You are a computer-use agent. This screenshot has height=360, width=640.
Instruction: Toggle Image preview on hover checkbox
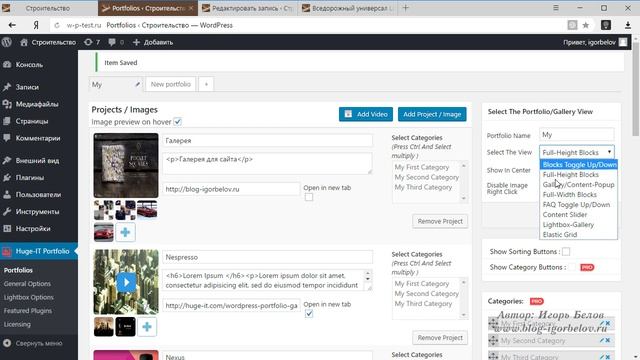click(178, 122)
